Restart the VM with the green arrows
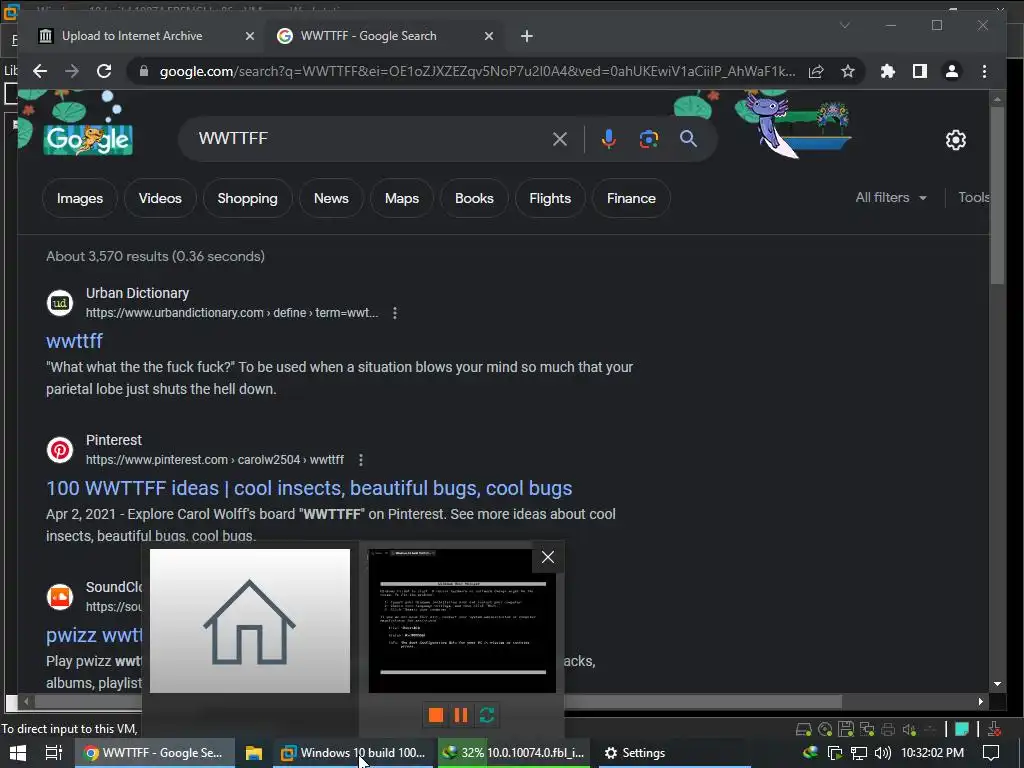 click(x=487, y=715)
